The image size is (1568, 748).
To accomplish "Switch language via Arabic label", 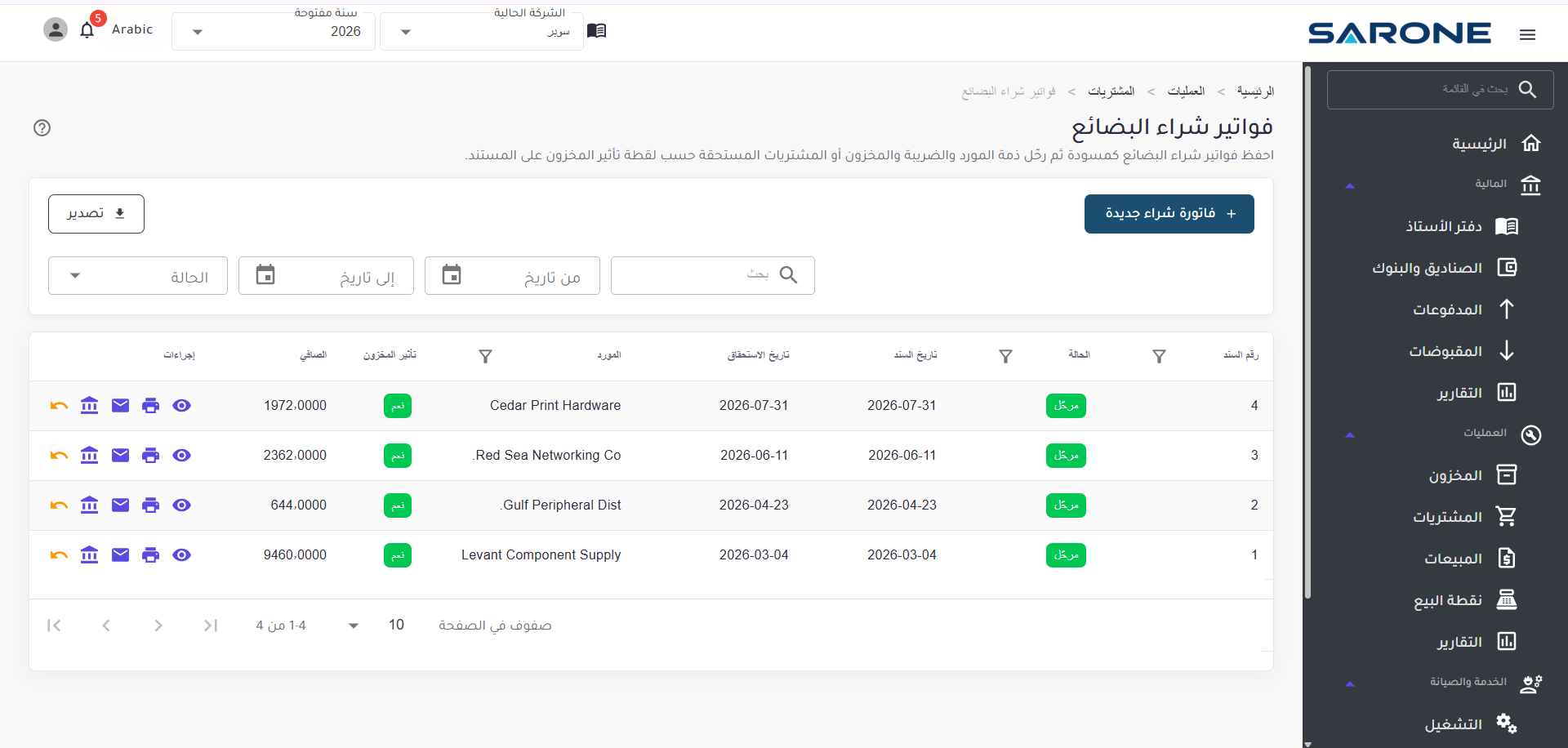I will (x=132, y=29).
